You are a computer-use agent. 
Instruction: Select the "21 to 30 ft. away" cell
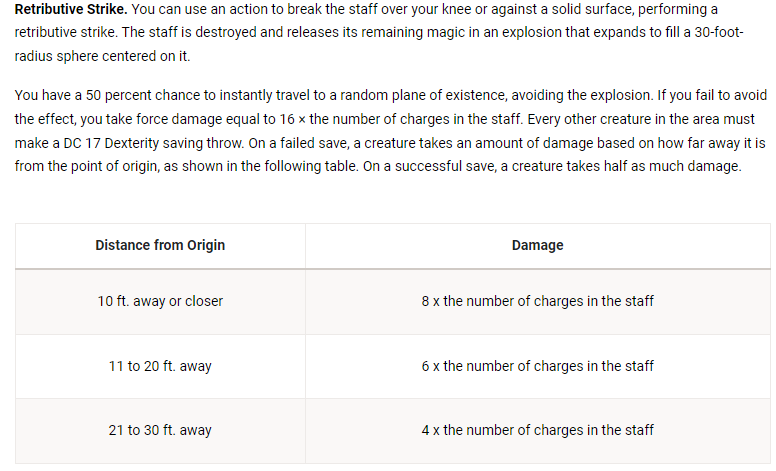click(160, 430)
